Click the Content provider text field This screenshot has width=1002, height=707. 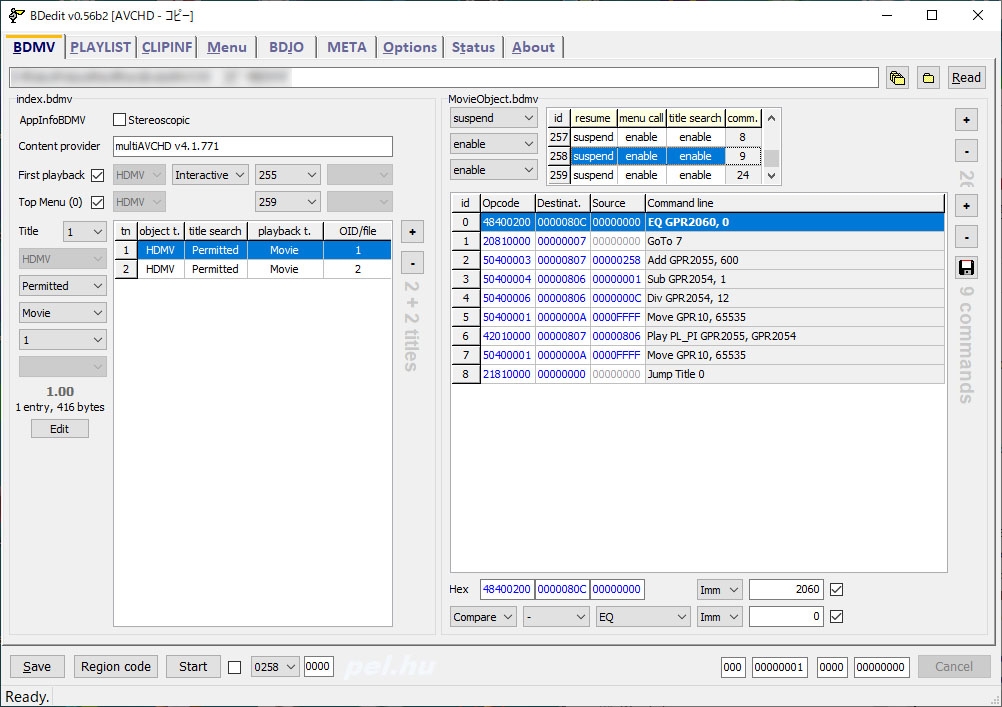click(x=252, y=146)
